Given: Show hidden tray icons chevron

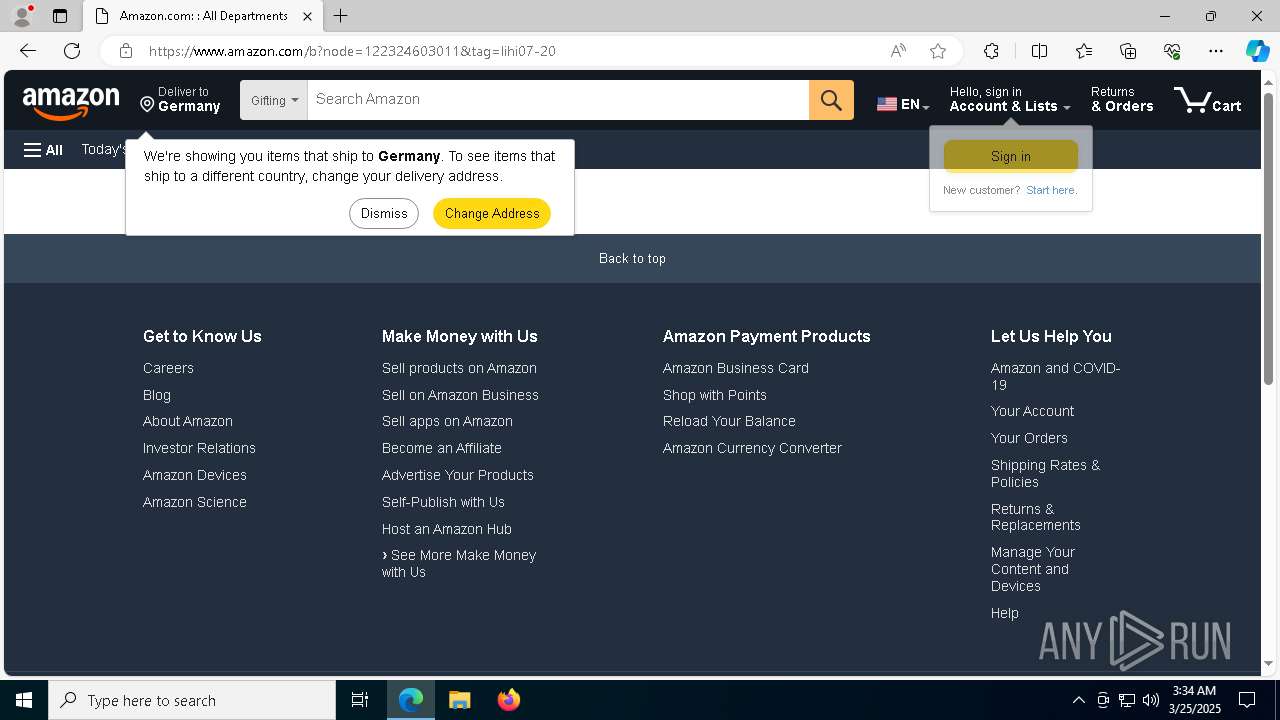Looking at the screenshot, I should point(1078,700).
